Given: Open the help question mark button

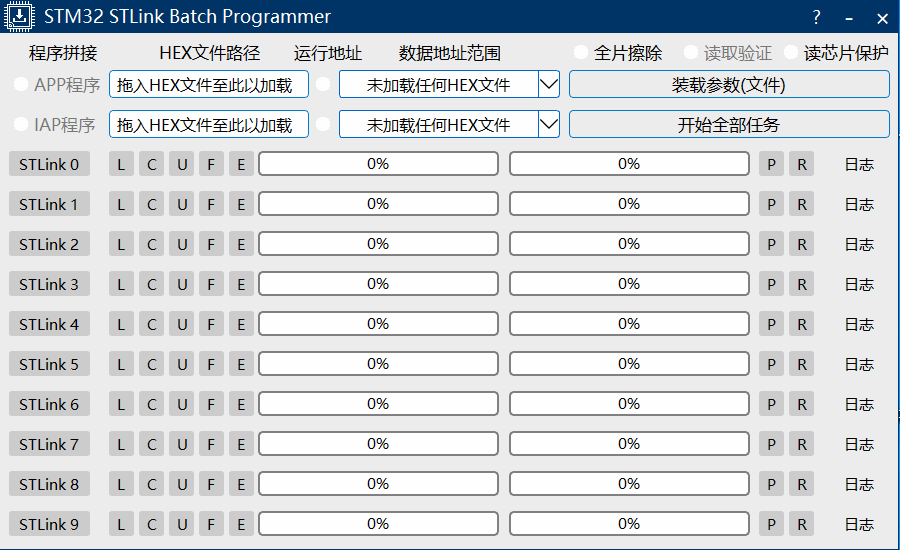Looking at the screenshot, I should pyautogui.click(x=816, y=17).
